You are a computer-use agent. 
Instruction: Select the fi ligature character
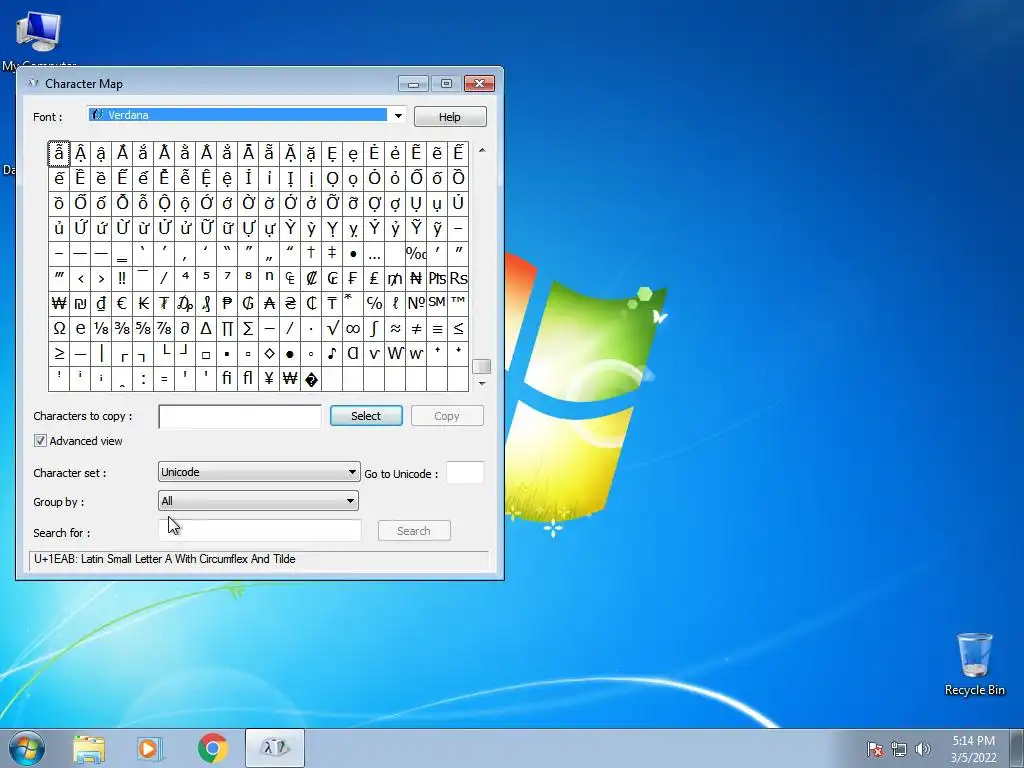pos(227,379)
